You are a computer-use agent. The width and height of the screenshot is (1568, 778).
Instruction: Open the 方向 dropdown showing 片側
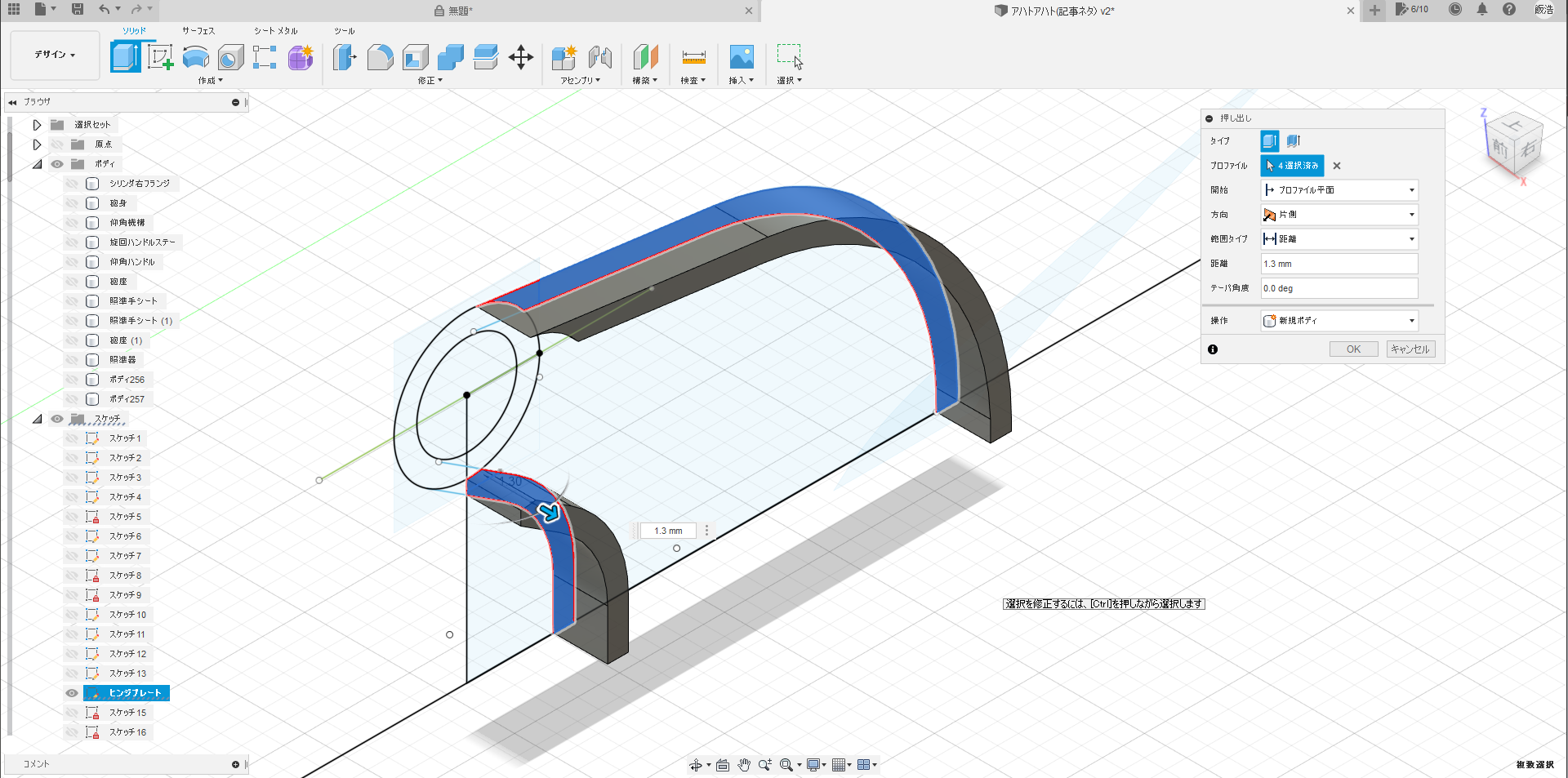pos(1339,215)
